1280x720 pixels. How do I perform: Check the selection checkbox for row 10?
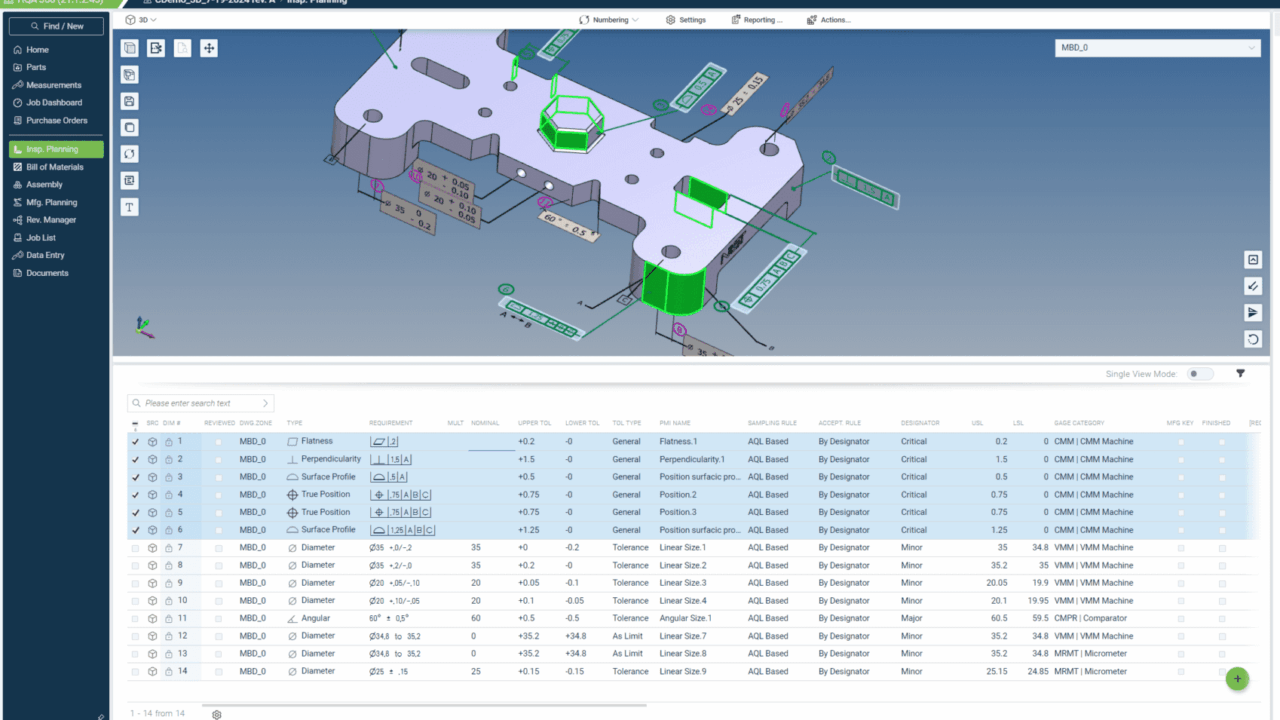(x=135, y=601)
